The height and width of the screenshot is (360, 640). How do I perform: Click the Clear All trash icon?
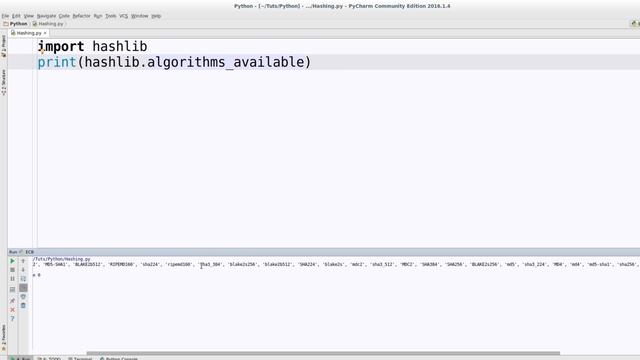click(x=23, y=305)
